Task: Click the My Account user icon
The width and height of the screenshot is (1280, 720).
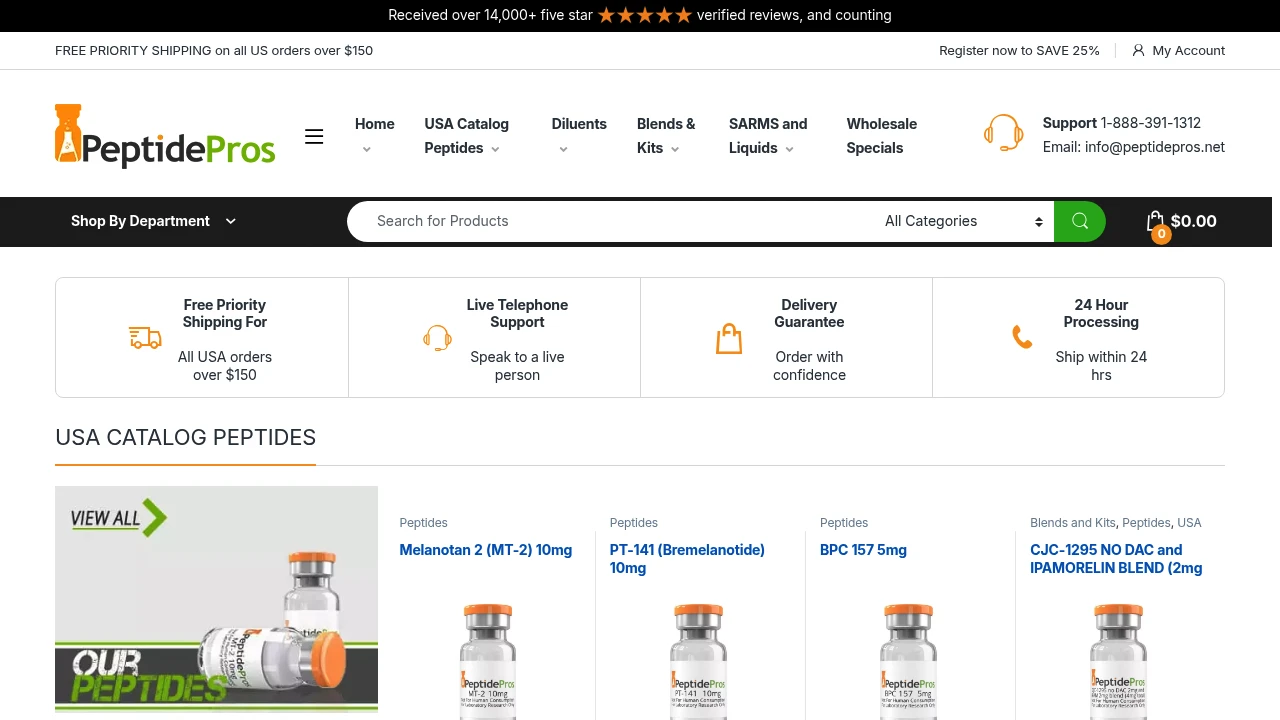Action: (1138, 50)
